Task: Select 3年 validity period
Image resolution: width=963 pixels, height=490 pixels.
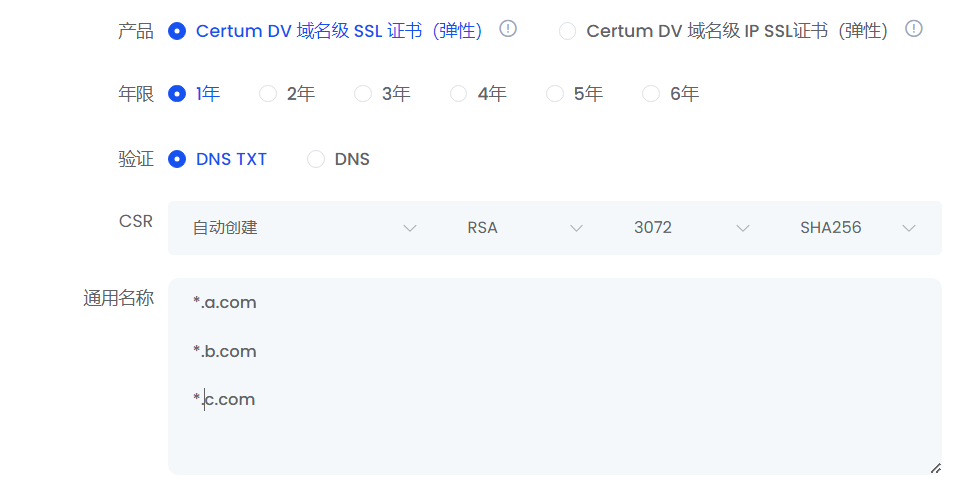Action: (363, 94)
